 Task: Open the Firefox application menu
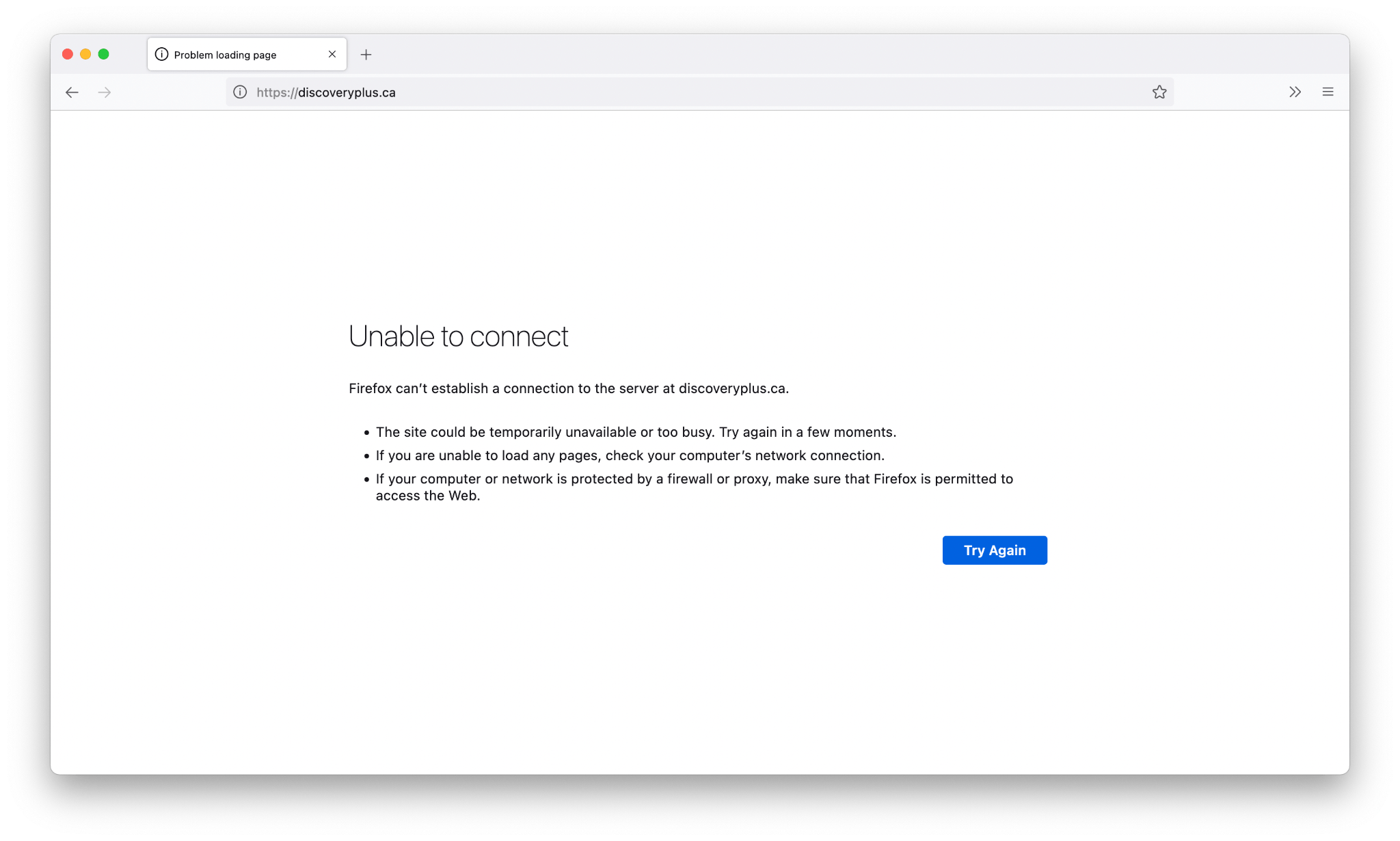[x=1328, y=92]
